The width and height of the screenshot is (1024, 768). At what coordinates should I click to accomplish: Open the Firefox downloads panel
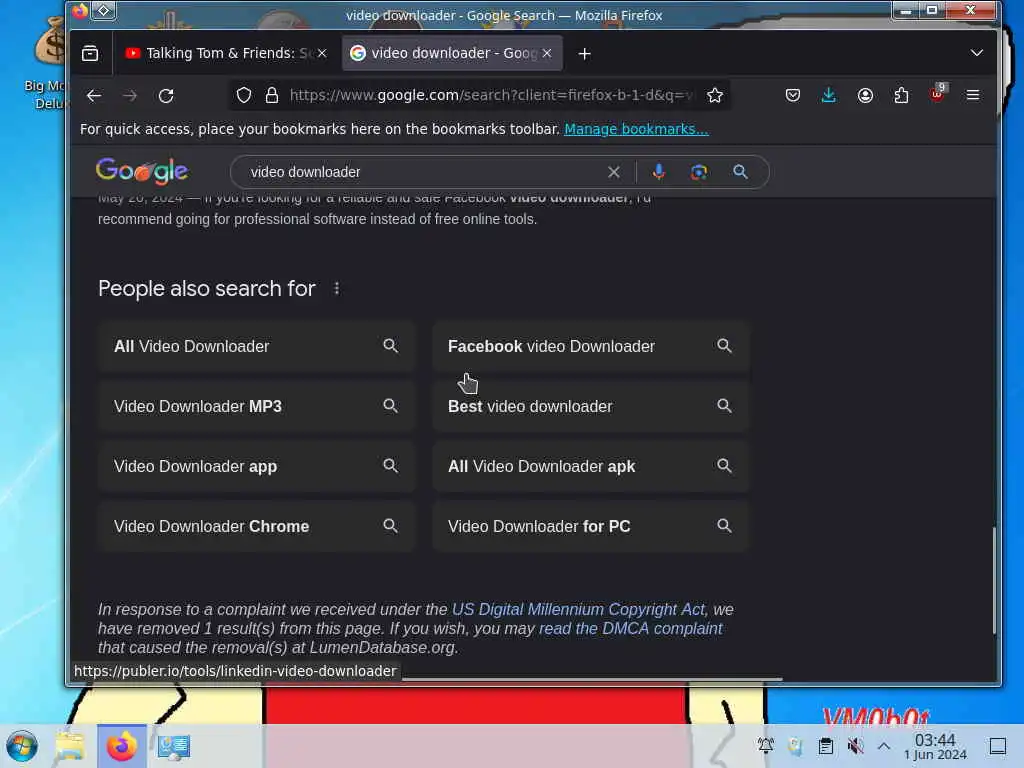pos(829,95)
